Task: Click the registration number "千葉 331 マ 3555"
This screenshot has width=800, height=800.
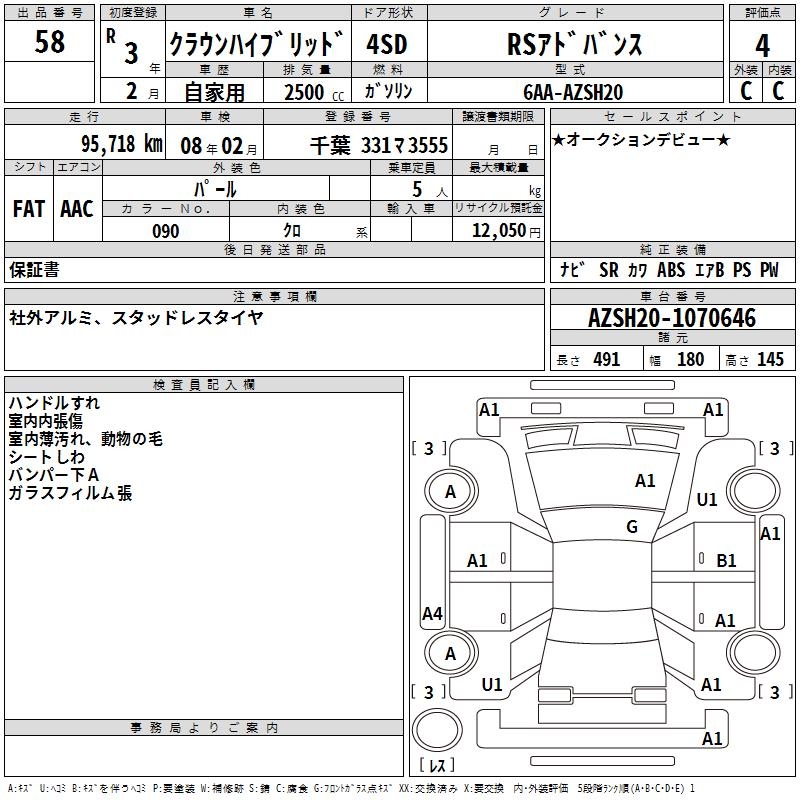Action: pos(379,145)
